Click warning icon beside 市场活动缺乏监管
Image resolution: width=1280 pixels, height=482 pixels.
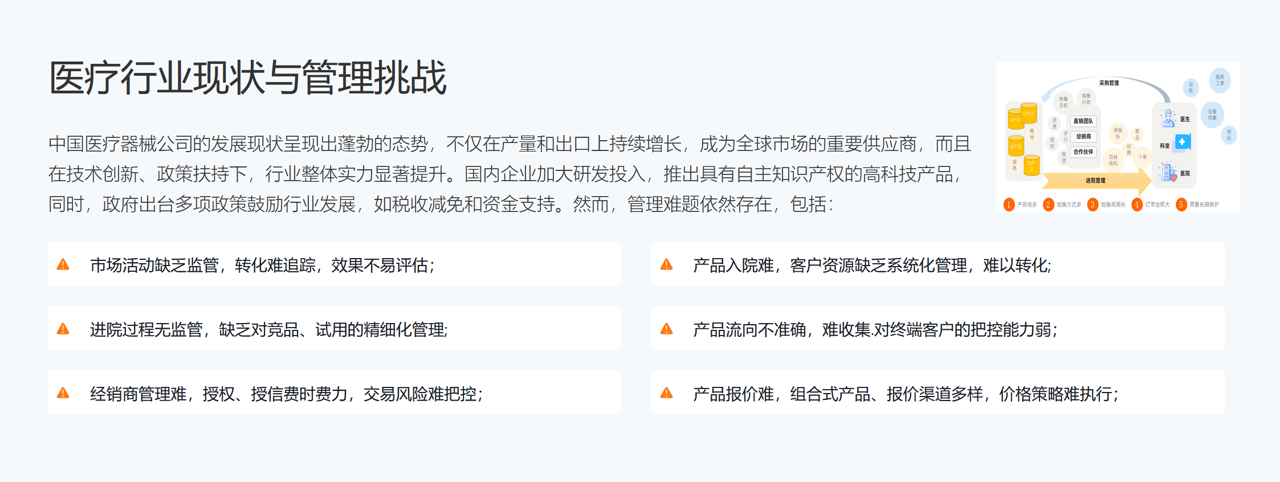pyautogui.click(x=64, y=265)
